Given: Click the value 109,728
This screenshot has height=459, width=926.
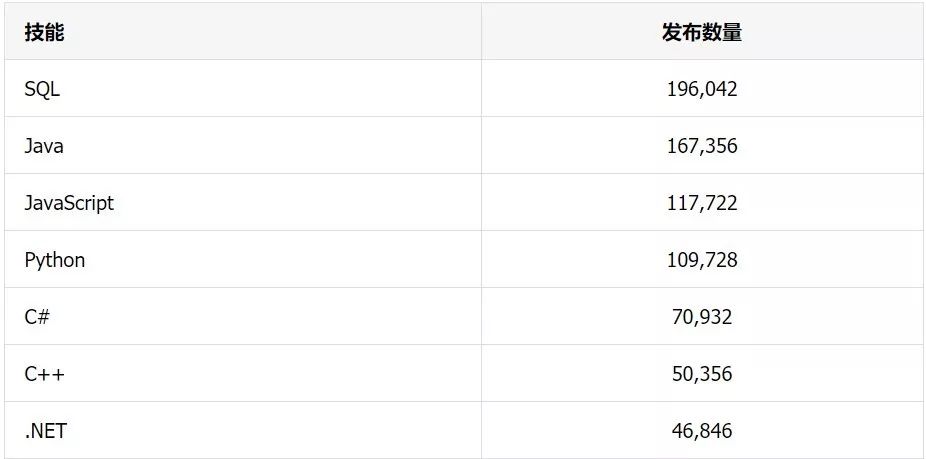Looking at the screenshot, I should [702, 260].
